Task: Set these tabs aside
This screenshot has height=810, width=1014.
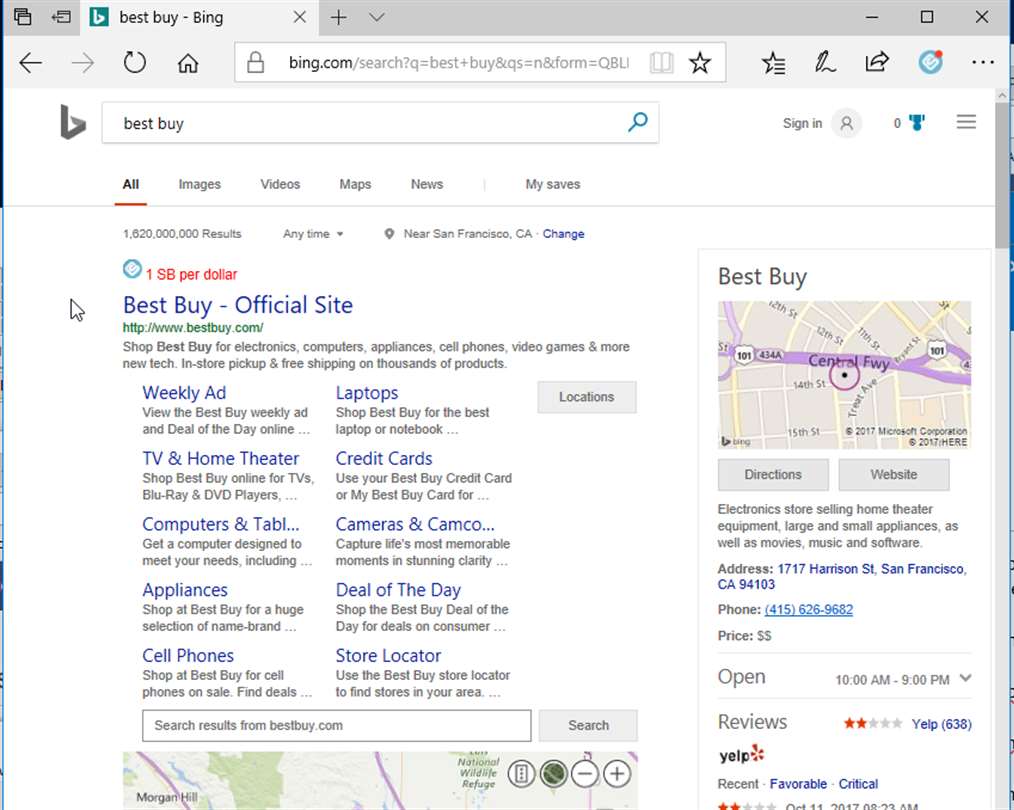Action: (61, 17)
